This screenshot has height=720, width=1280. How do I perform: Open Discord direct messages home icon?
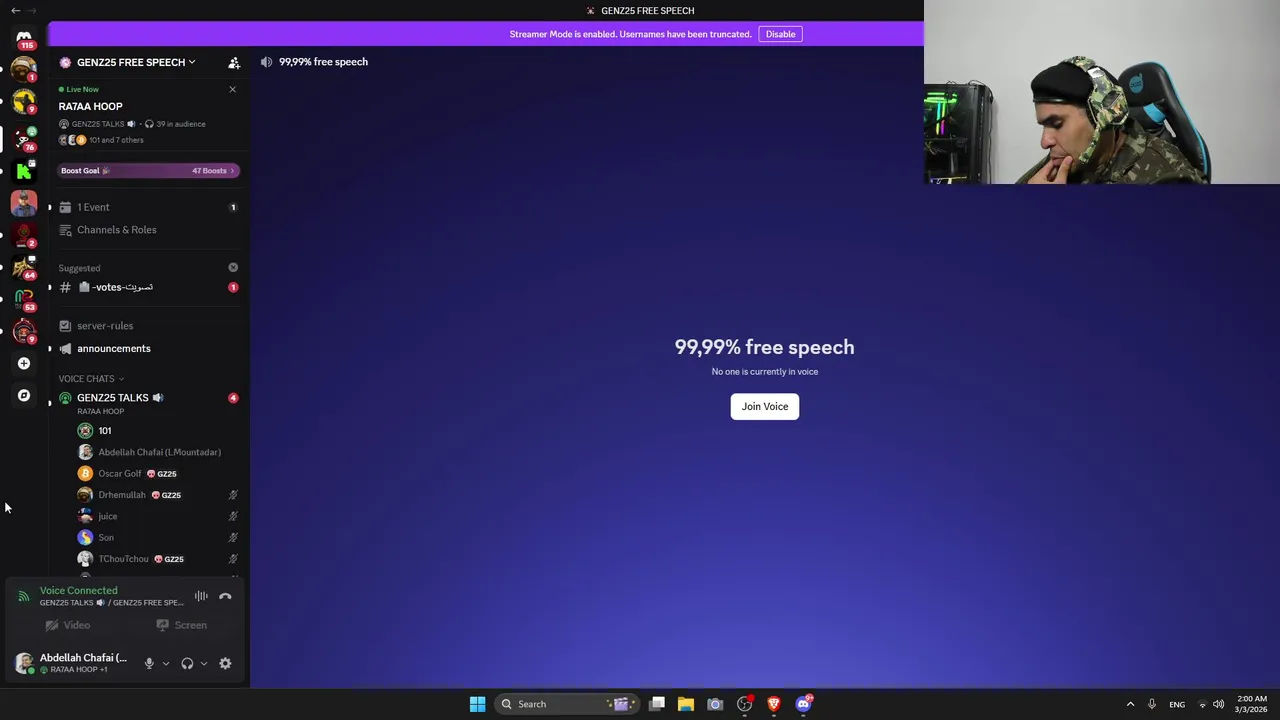24,37
